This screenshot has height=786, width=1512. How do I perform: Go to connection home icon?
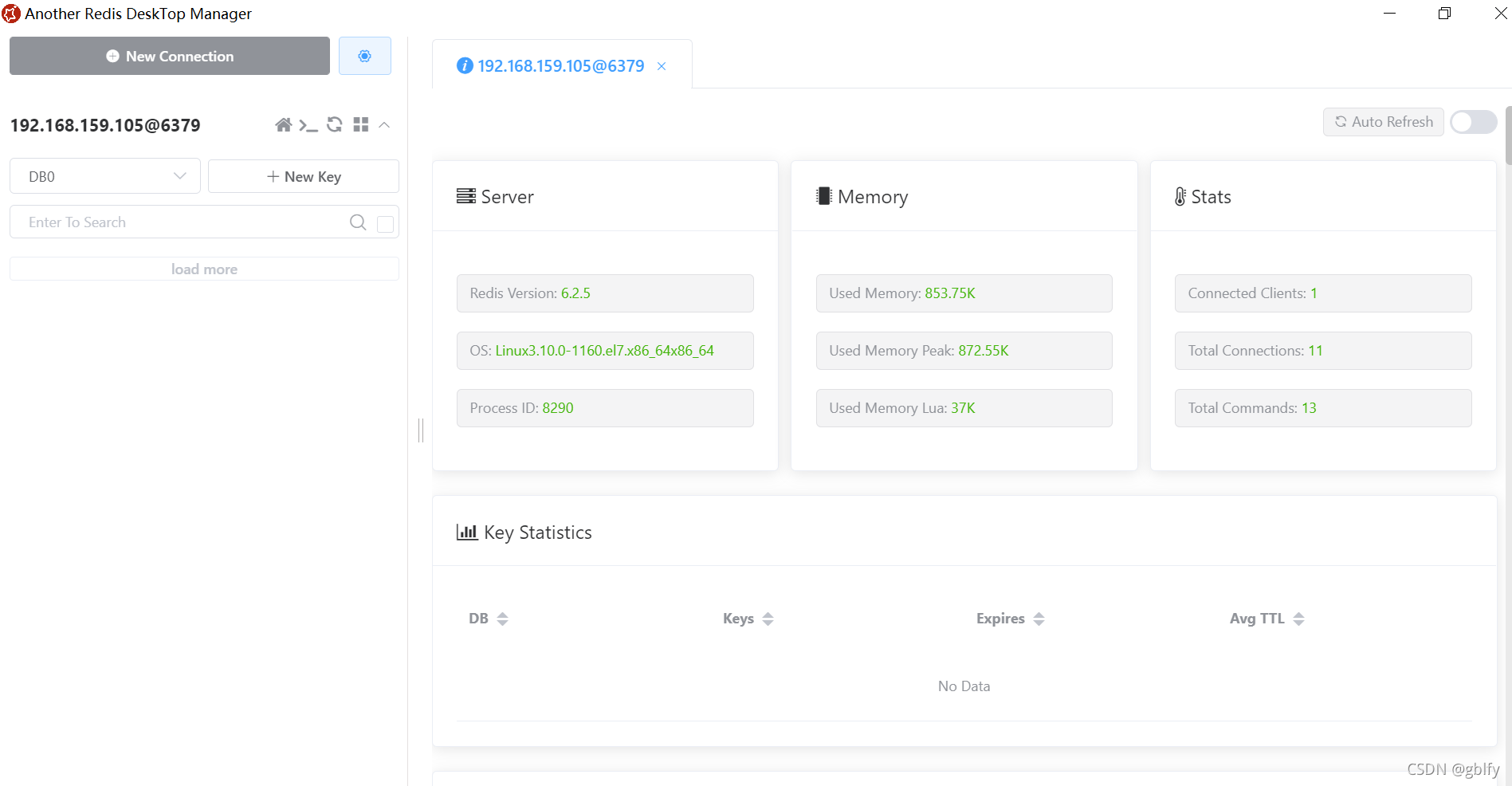pos(283,125)
